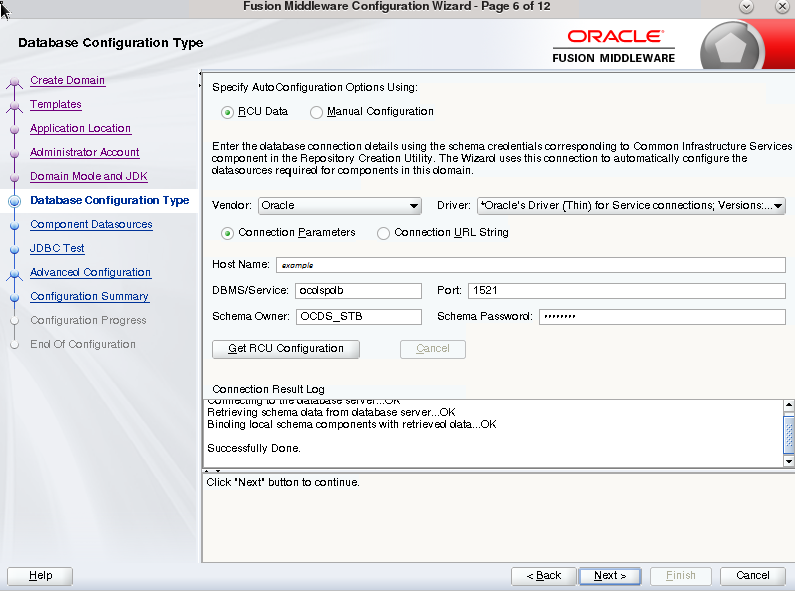Navigate to Administrator Account step
This screenshot has width=795, height=591.
(x=85, y=152)
